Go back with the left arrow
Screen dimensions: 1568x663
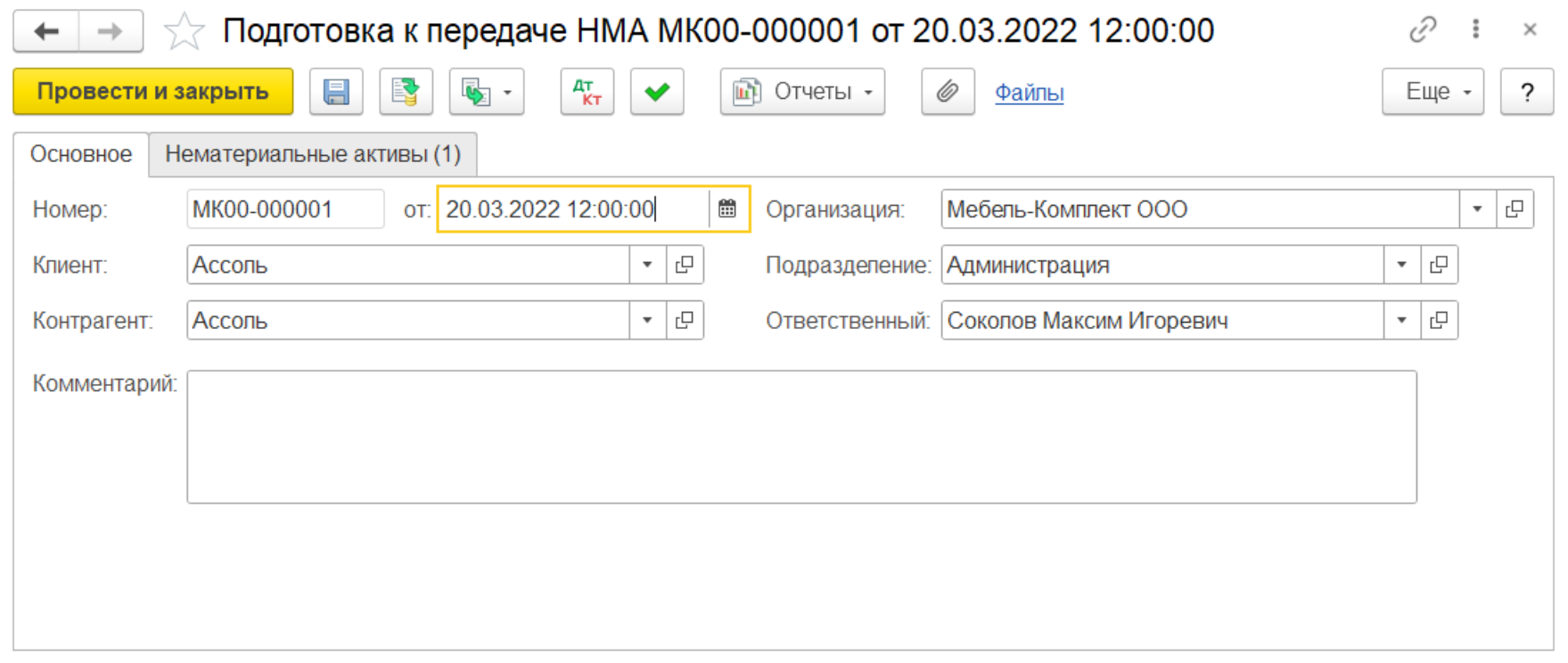[46, 32]
